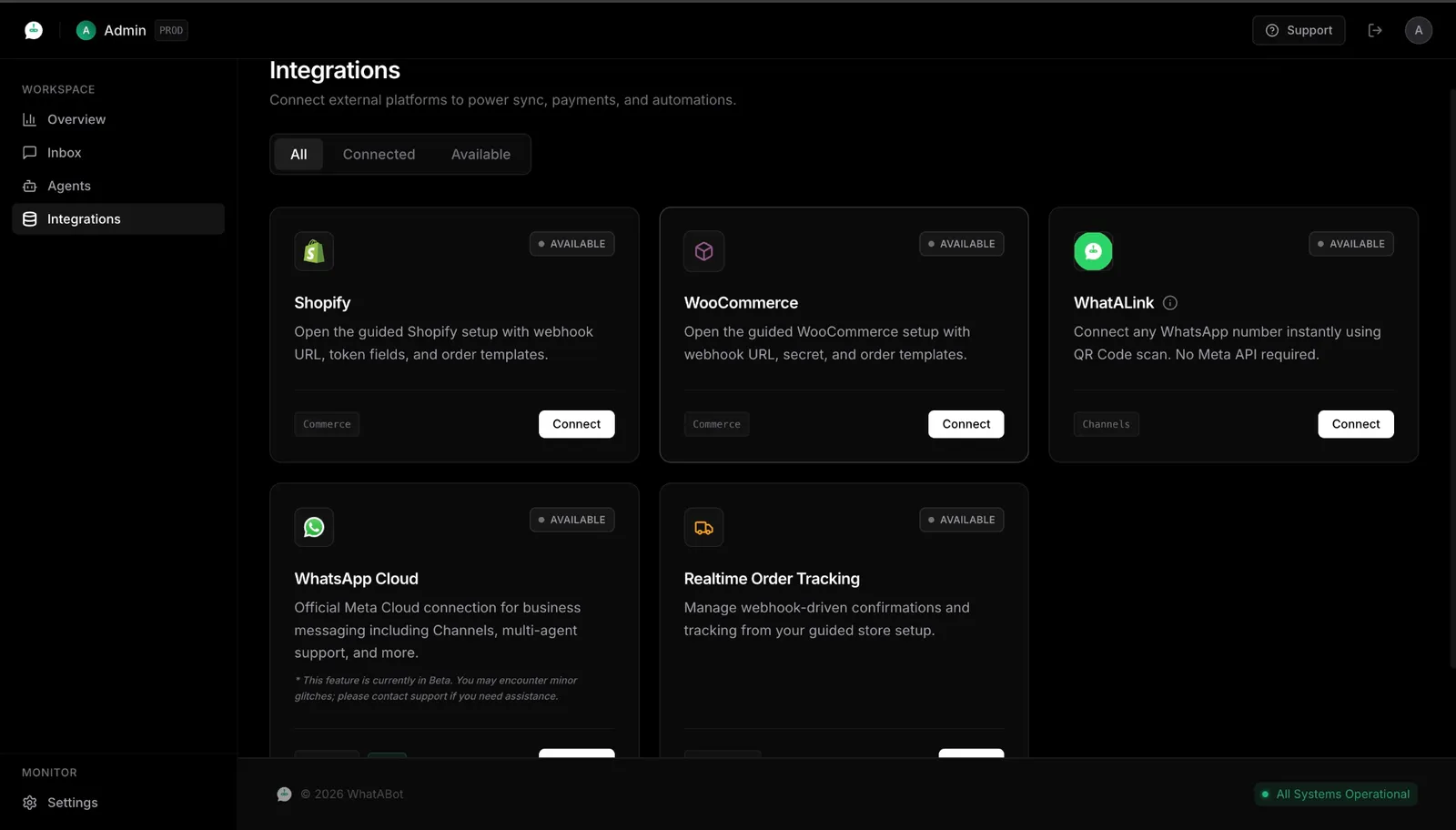This screenshot has height=830, width=1456.
Task: Go to Inbox in sidebar
Action: point(65,153)
